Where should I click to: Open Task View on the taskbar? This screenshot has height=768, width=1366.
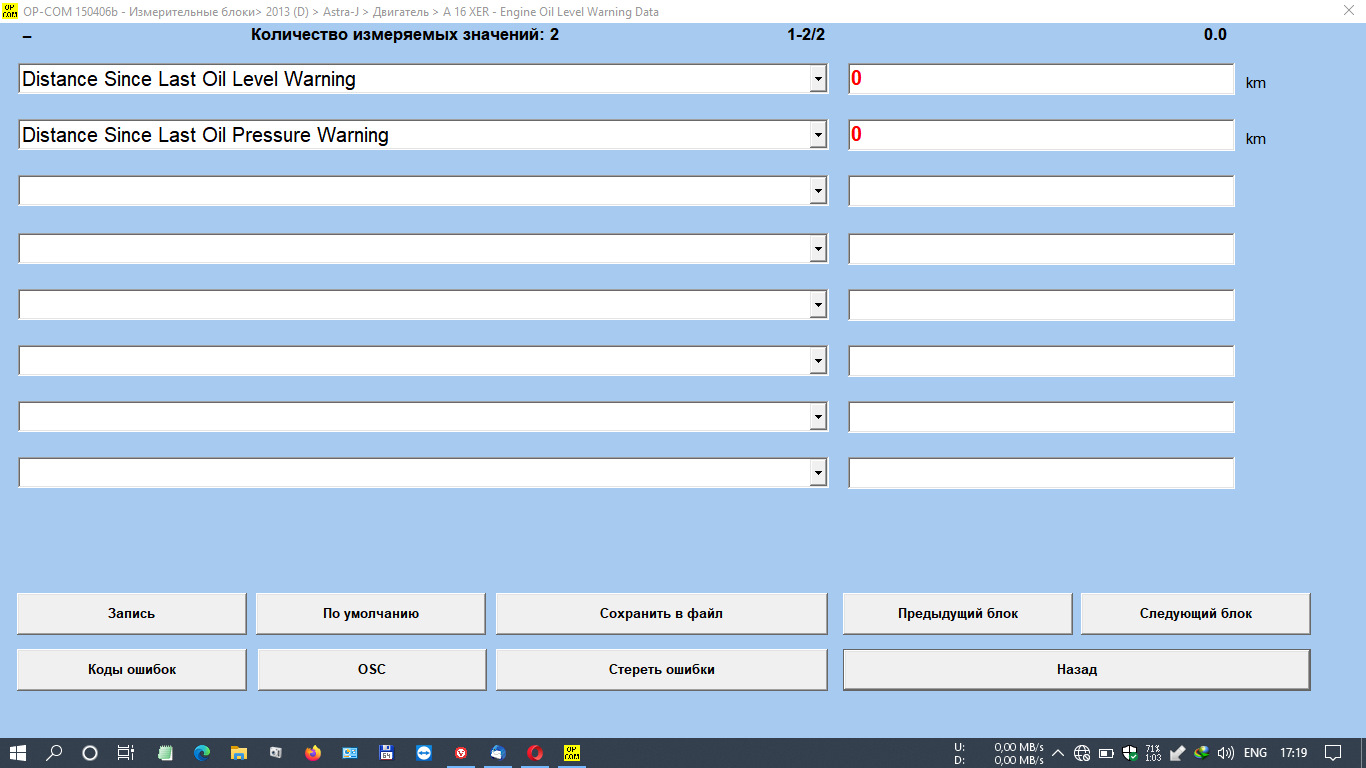125,753
